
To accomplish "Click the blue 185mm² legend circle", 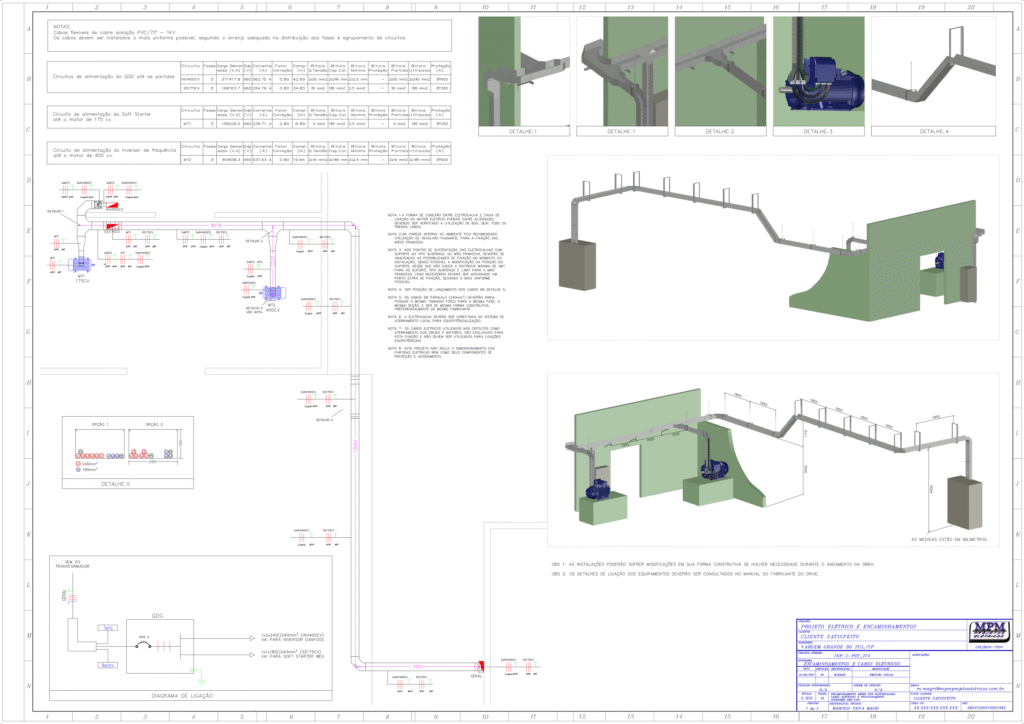I will pos(80,469).
